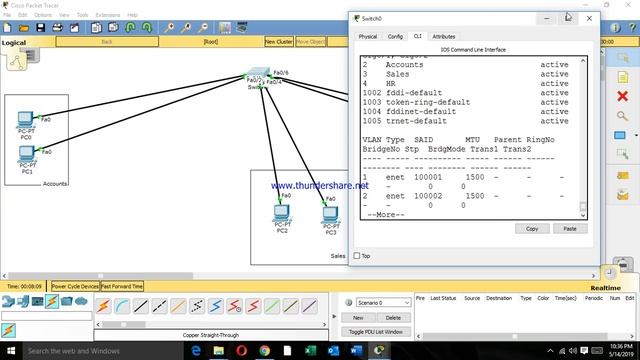Click the CLI vertical scrollbar down arrow
Screen dimensions: 640x360
[583, 216]
